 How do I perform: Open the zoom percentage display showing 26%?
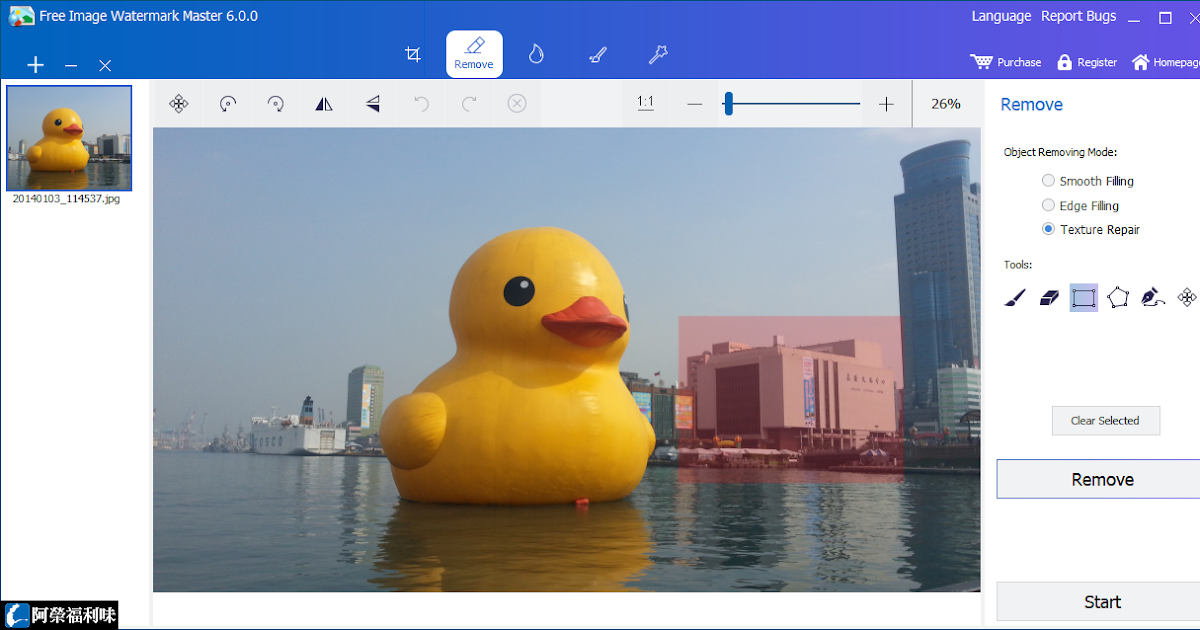click(945, 103)
